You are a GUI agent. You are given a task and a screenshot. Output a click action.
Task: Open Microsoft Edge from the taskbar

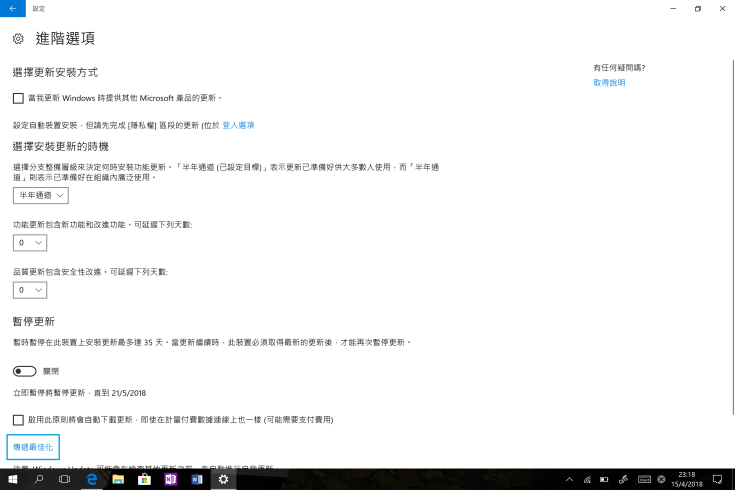pos(91,480)
